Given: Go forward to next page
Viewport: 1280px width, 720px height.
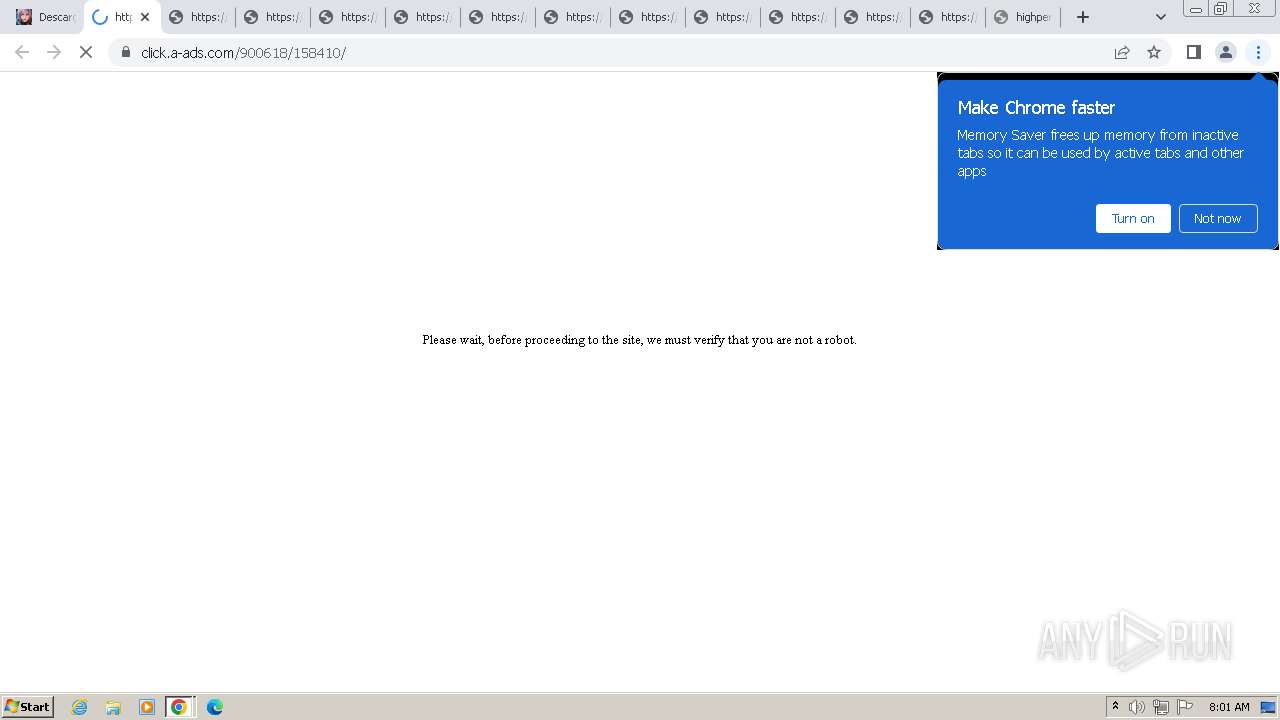Looking at the screenshot, I should pos(54,52).
